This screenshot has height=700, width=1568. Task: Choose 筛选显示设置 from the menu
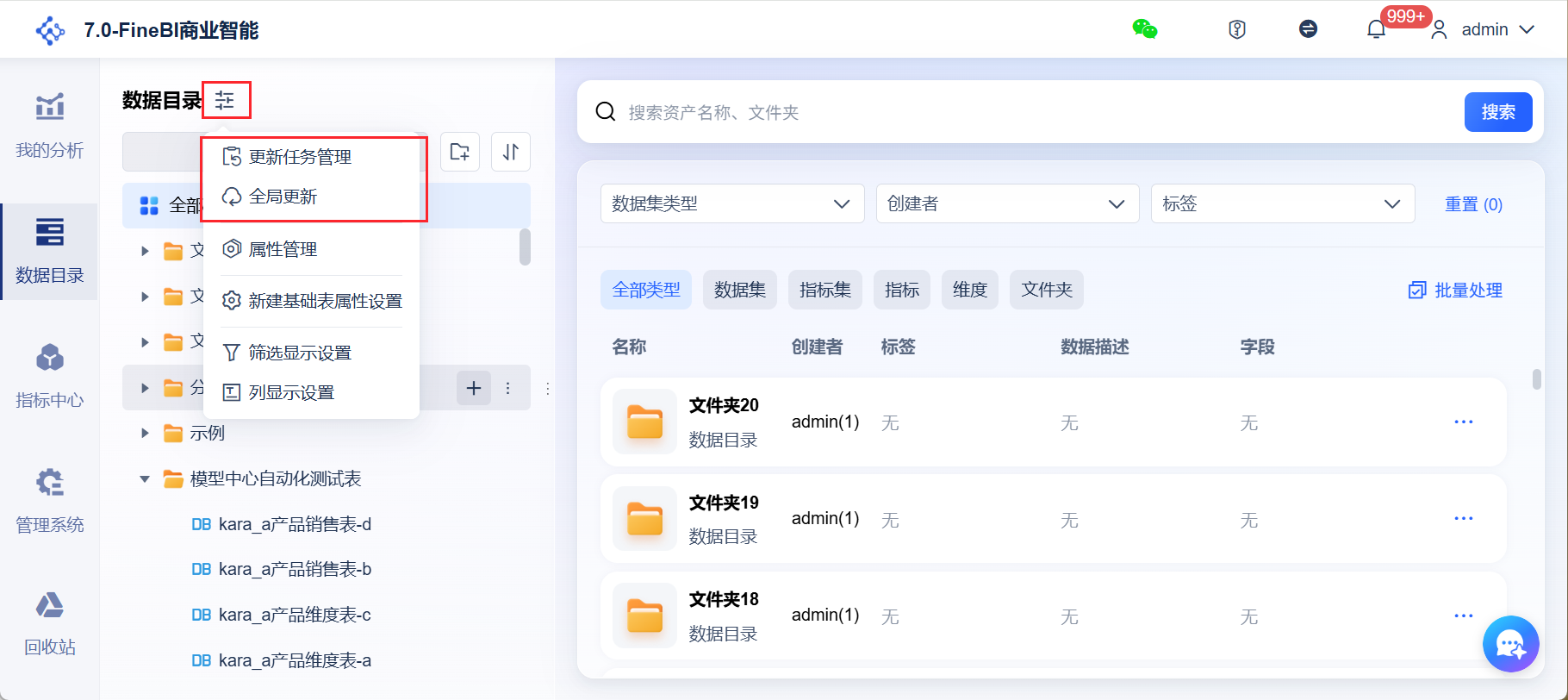[x=312, y=353]
